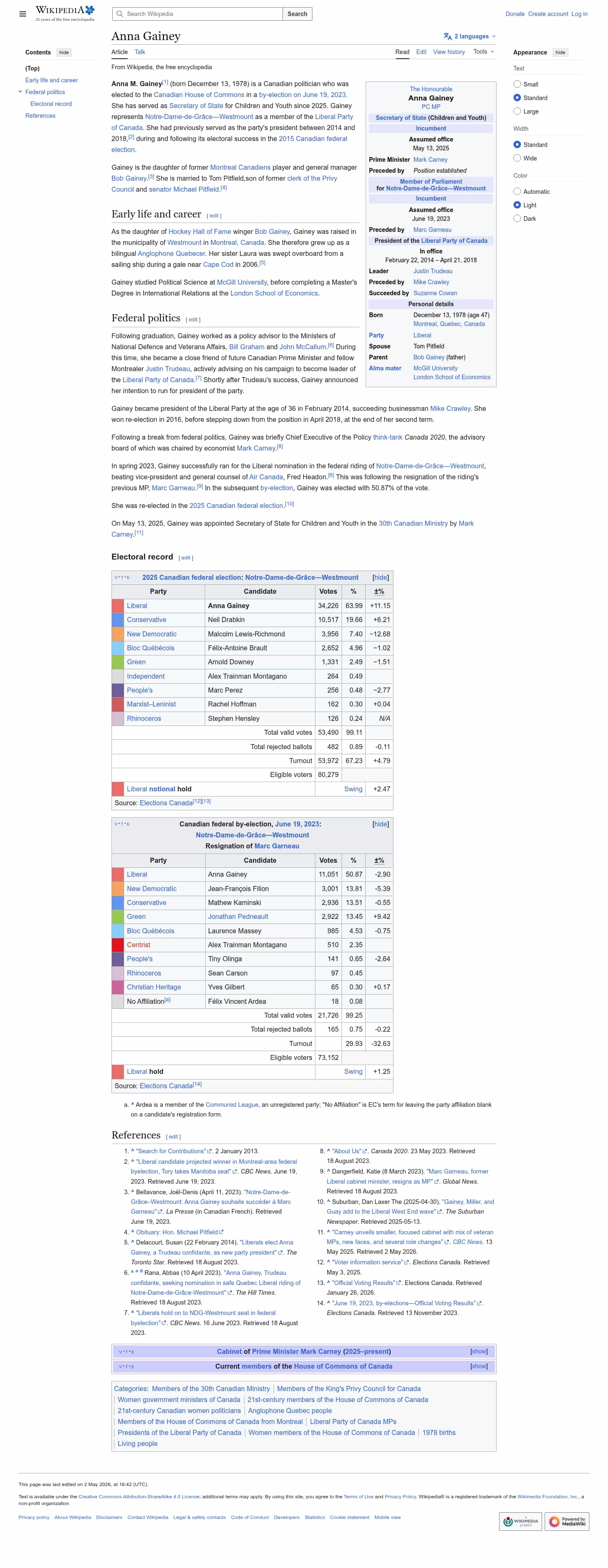Click the Search button
The image size is (608, 1568).
point(297,14)
